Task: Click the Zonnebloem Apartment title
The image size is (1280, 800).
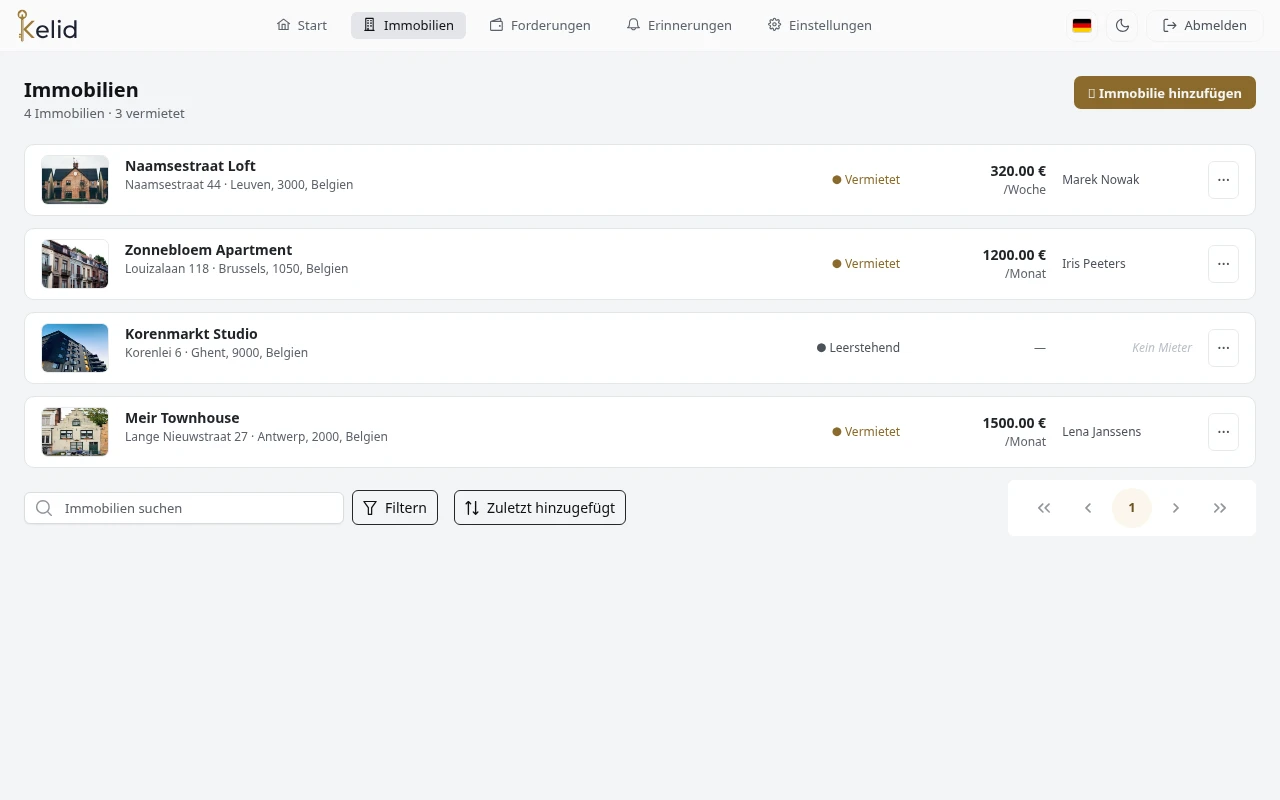Action: [208, 250]
